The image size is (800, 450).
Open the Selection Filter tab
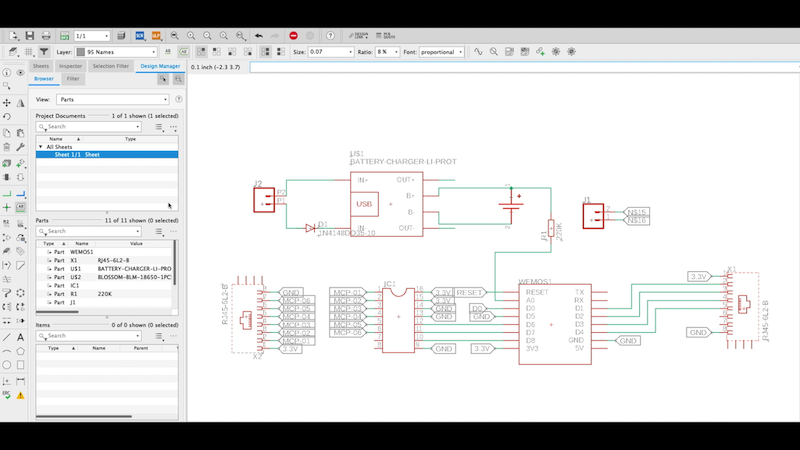point(110,66)
